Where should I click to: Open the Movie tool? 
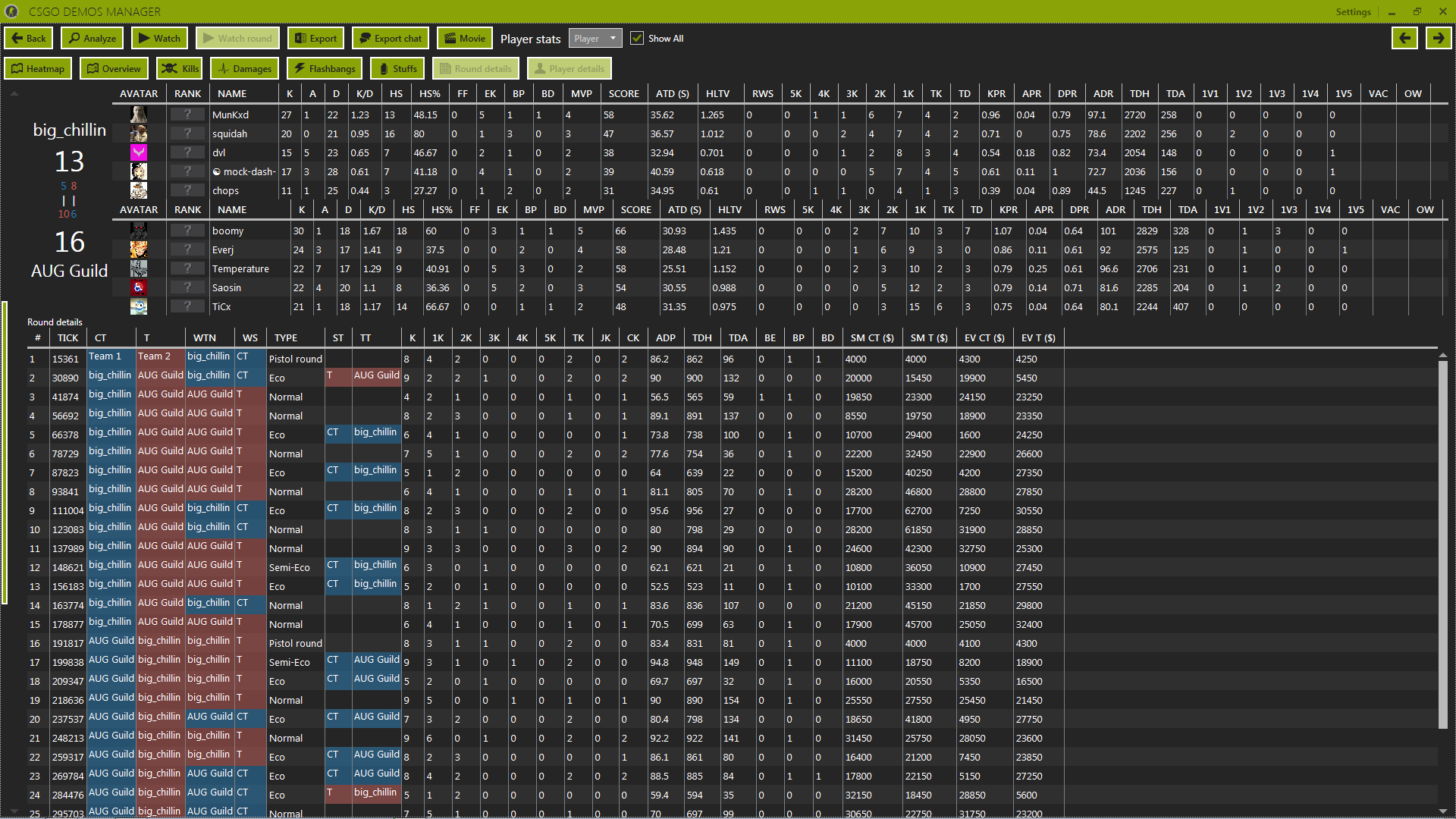tap(464, 39)
